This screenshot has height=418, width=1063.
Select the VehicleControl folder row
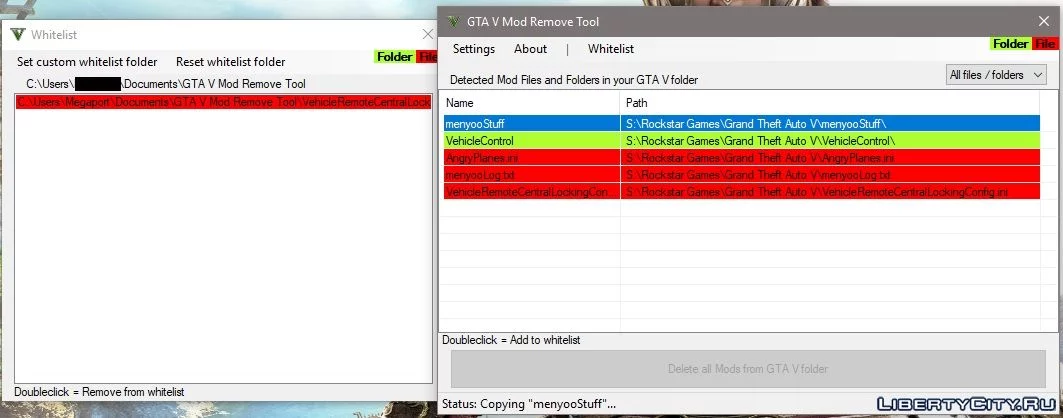tap(741, 141)
